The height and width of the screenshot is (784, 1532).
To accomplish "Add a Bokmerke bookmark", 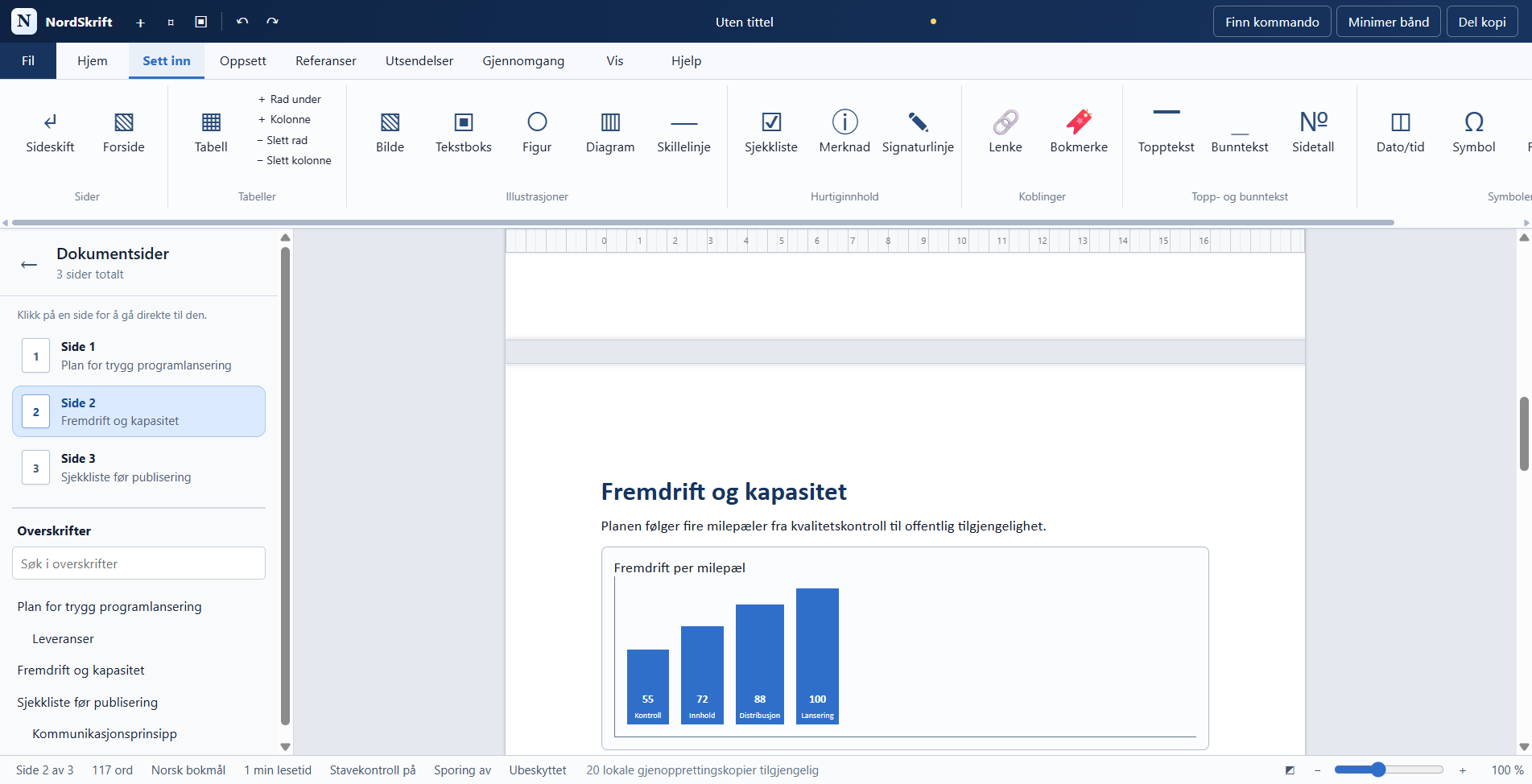I will coord(1079,131).
